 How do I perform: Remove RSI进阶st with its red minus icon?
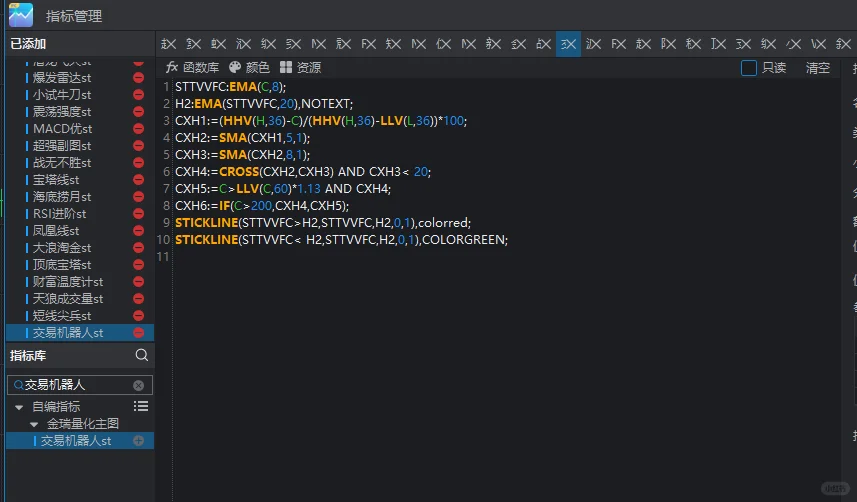138,213
